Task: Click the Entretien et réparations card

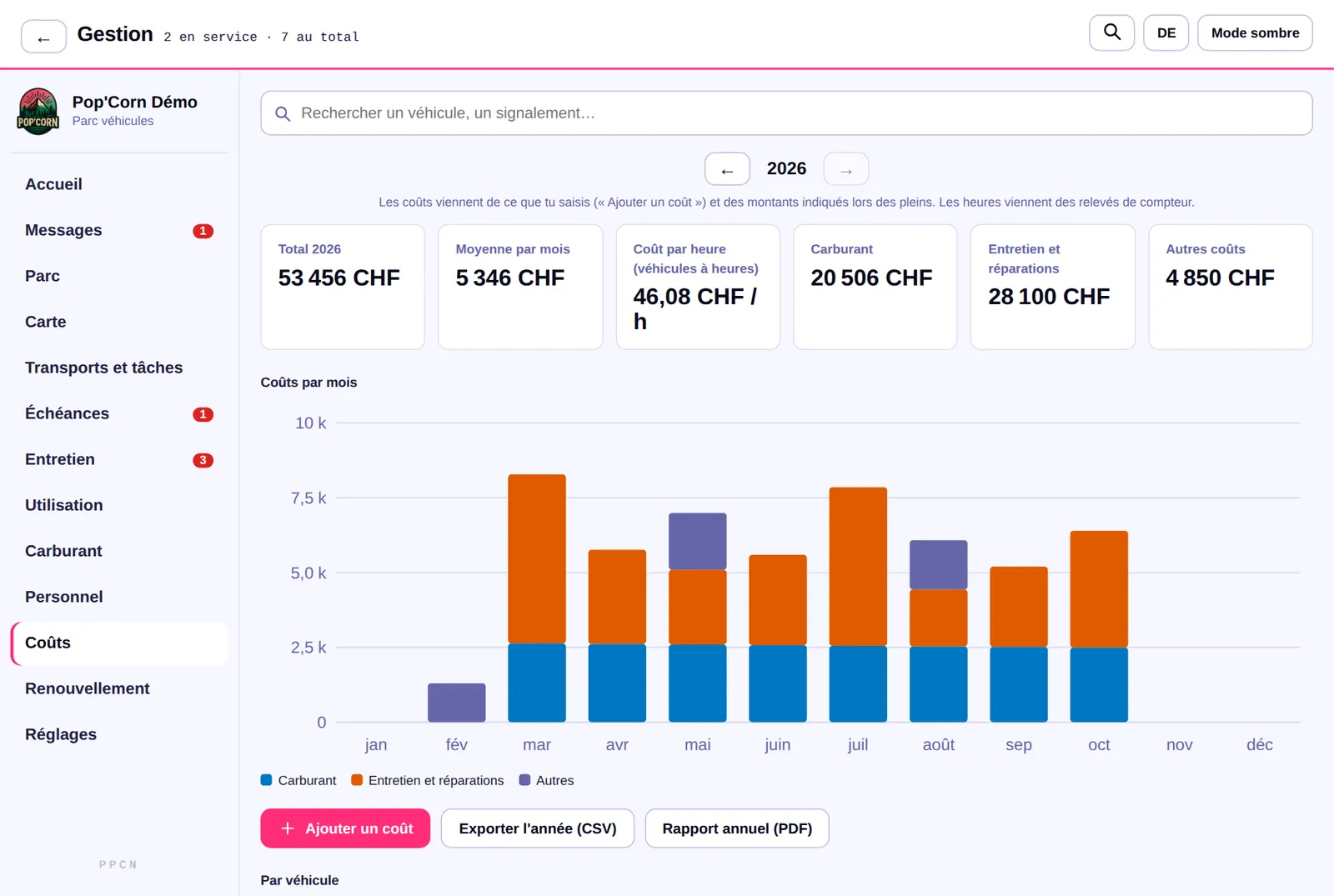Action: pyautogui.click(x=1053, y=287)
